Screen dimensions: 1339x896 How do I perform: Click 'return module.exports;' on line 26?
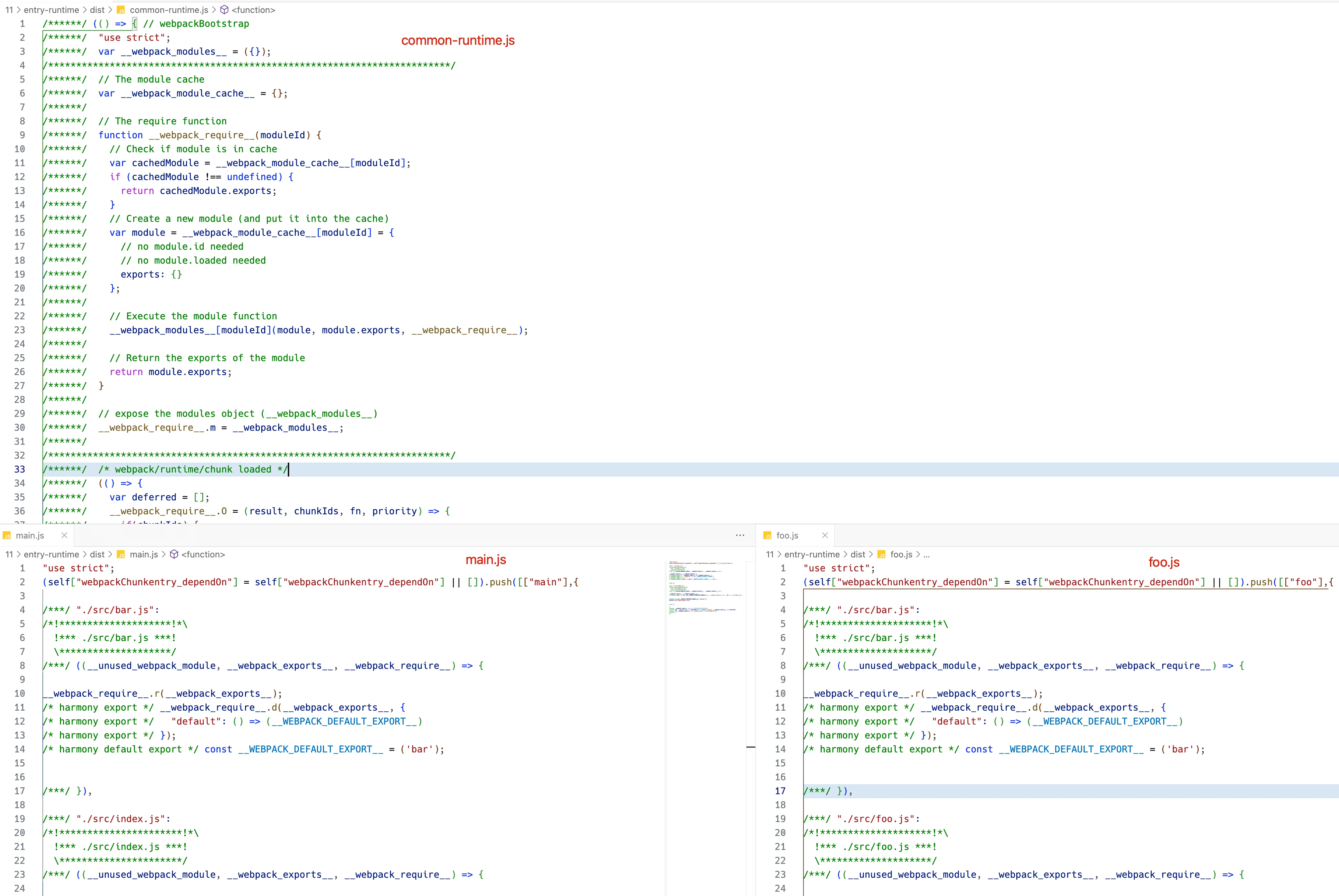(x=171, y=372)
